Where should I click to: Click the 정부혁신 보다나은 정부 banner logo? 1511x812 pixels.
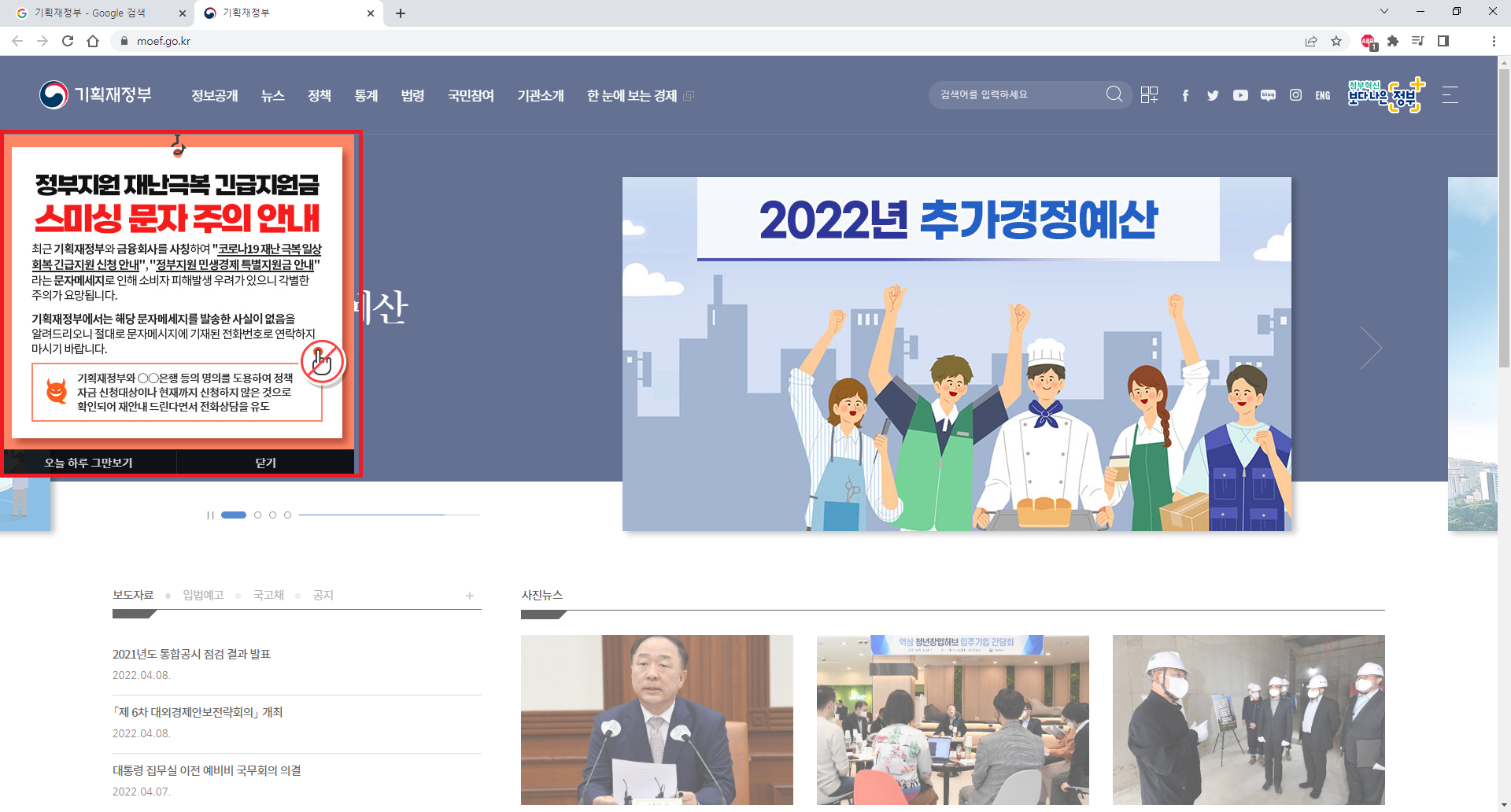[x=1387, y=95]
